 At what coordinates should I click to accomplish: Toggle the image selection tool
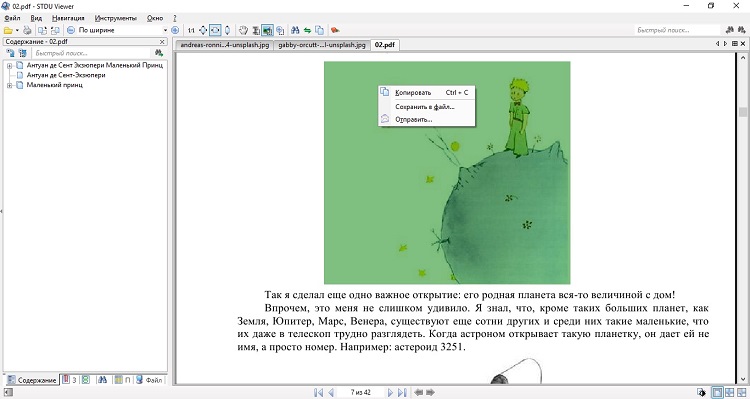click(267, 30)
